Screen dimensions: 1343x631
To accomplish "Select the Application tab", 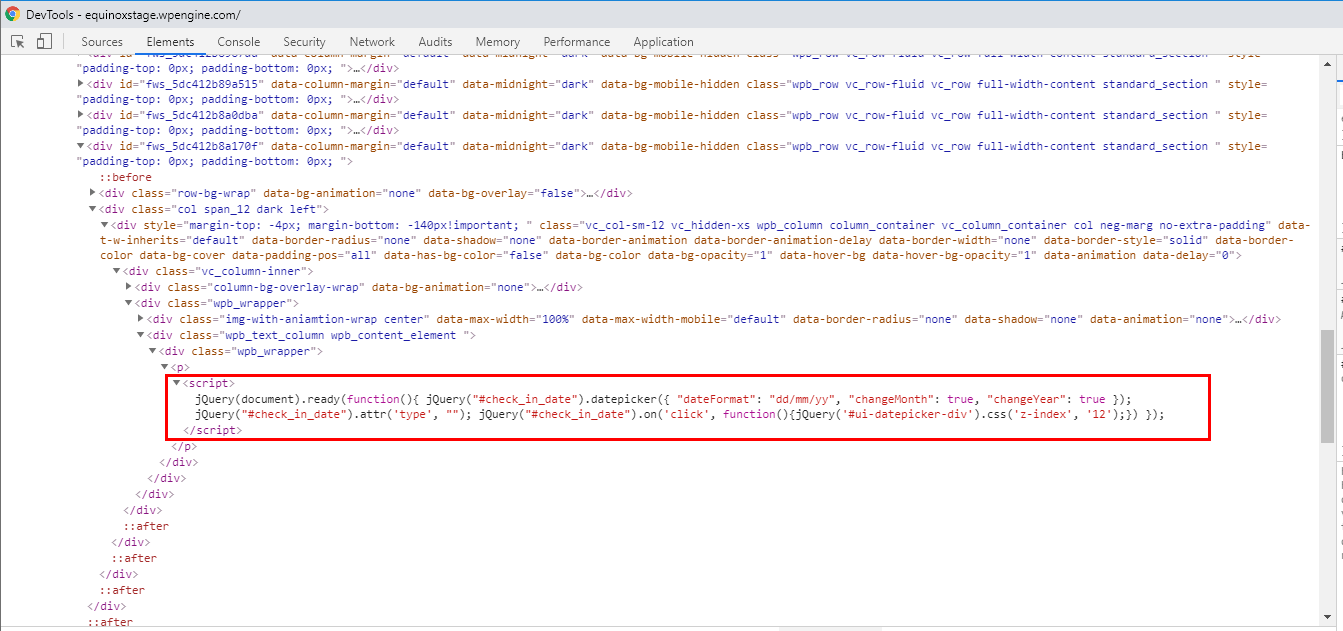I will [663, 42].
